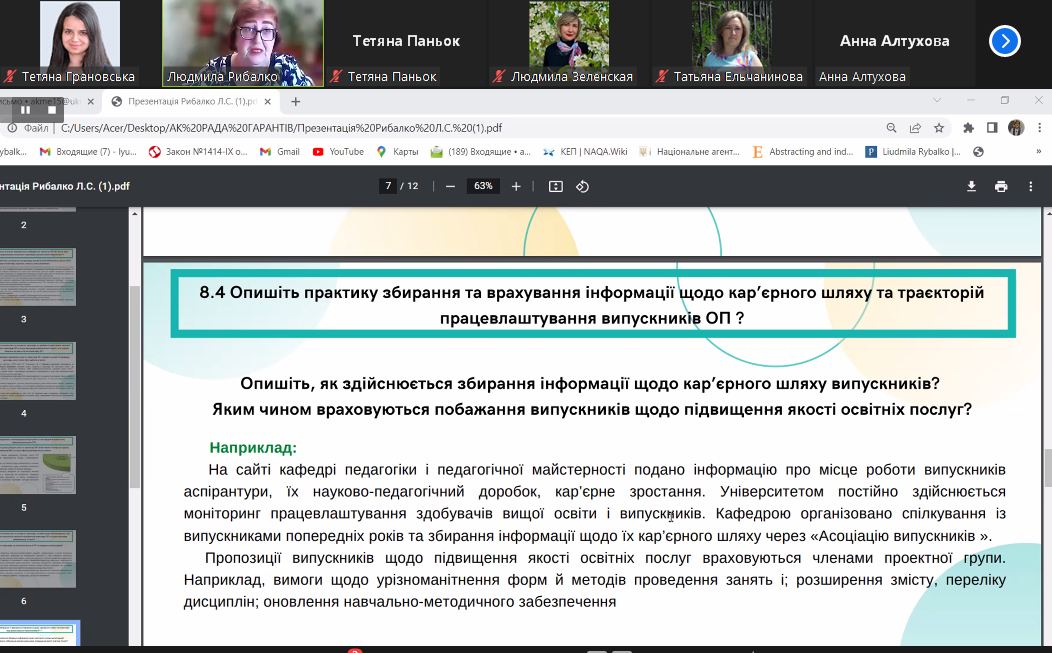
Task: Print the PDF document
Action: 1001,187
